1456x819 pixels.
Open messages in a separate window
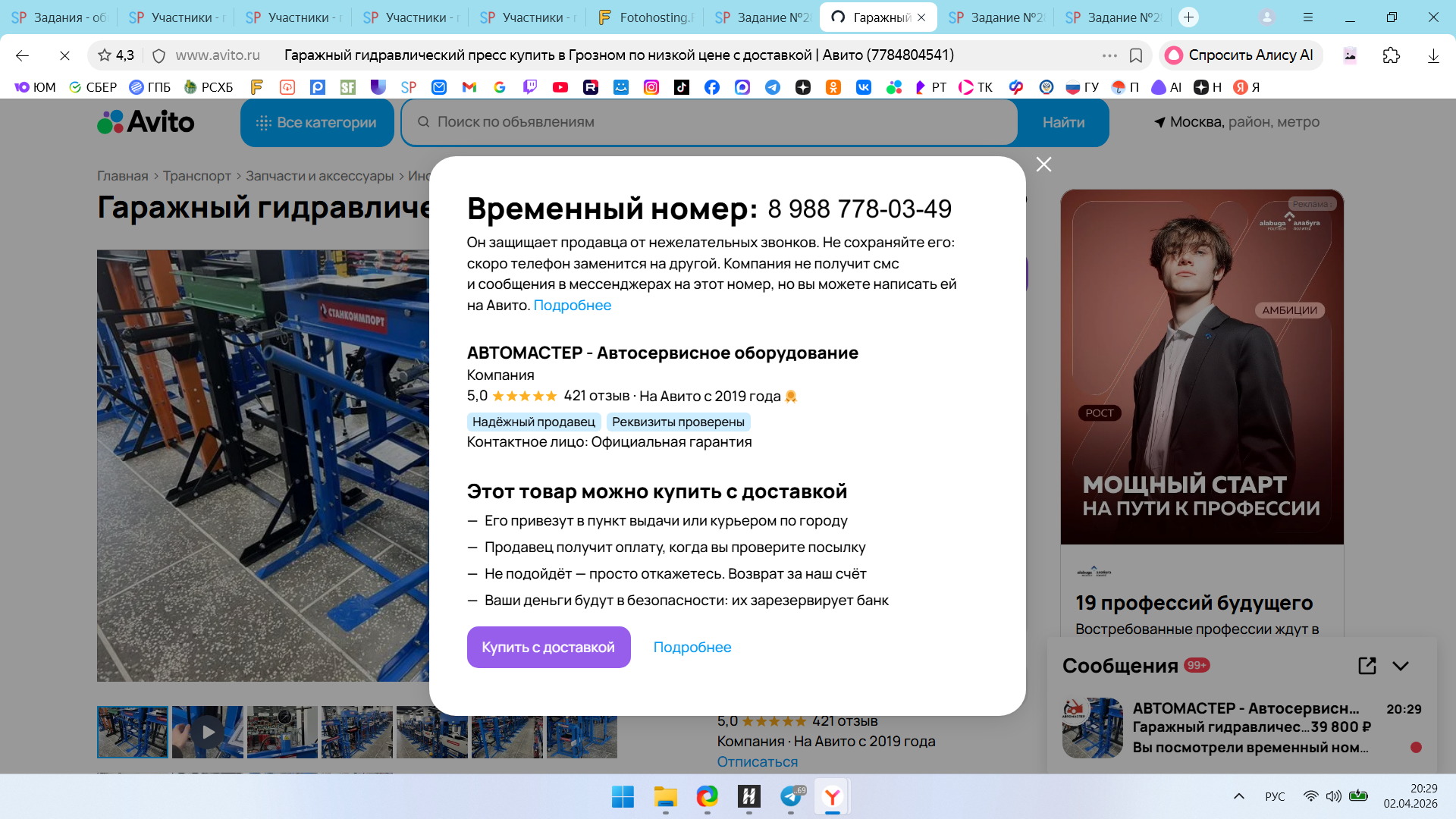pos(1367,666)
